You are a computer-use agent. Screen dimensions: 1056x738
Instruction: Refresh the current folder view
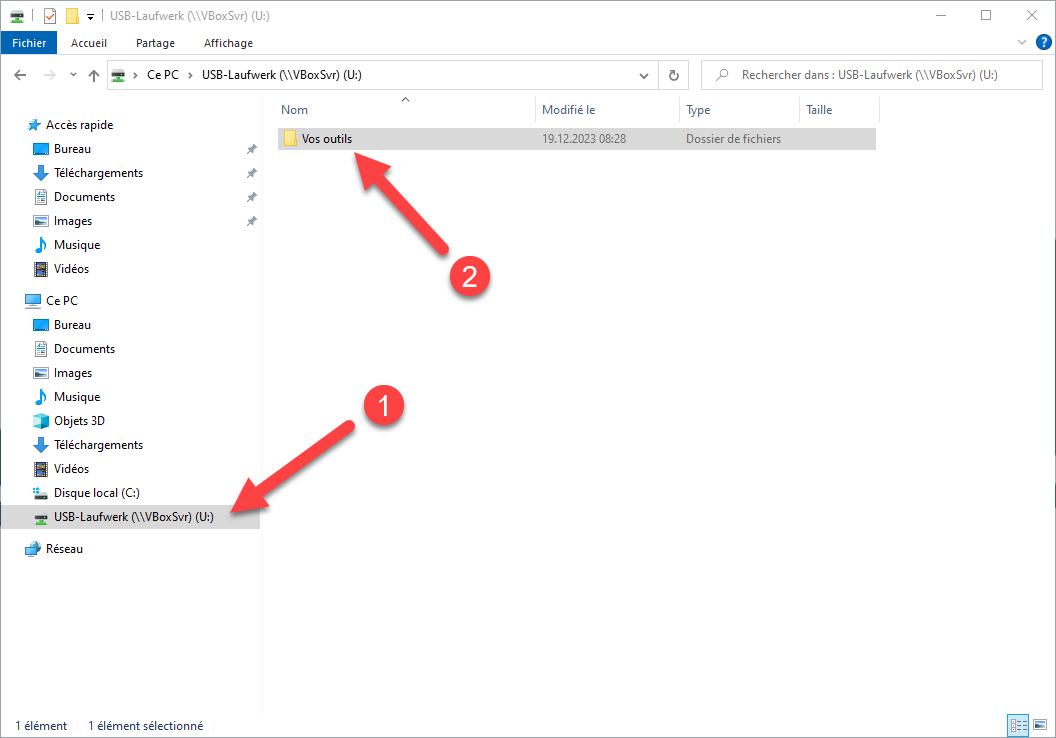pos(673,75)
